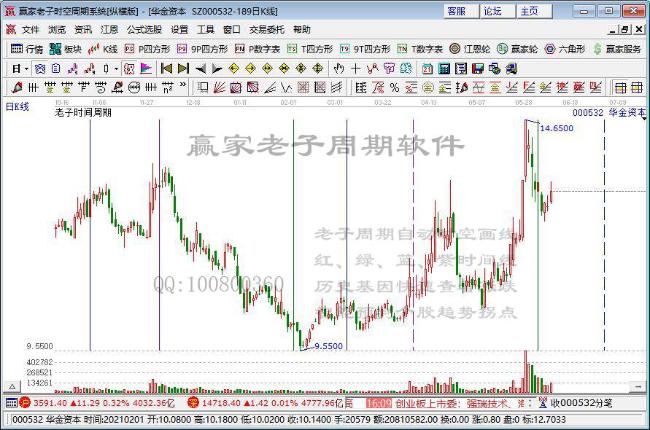Open the 窗口 menu
The width and height of the screenshot is (650, 430).
click(231, 29)
